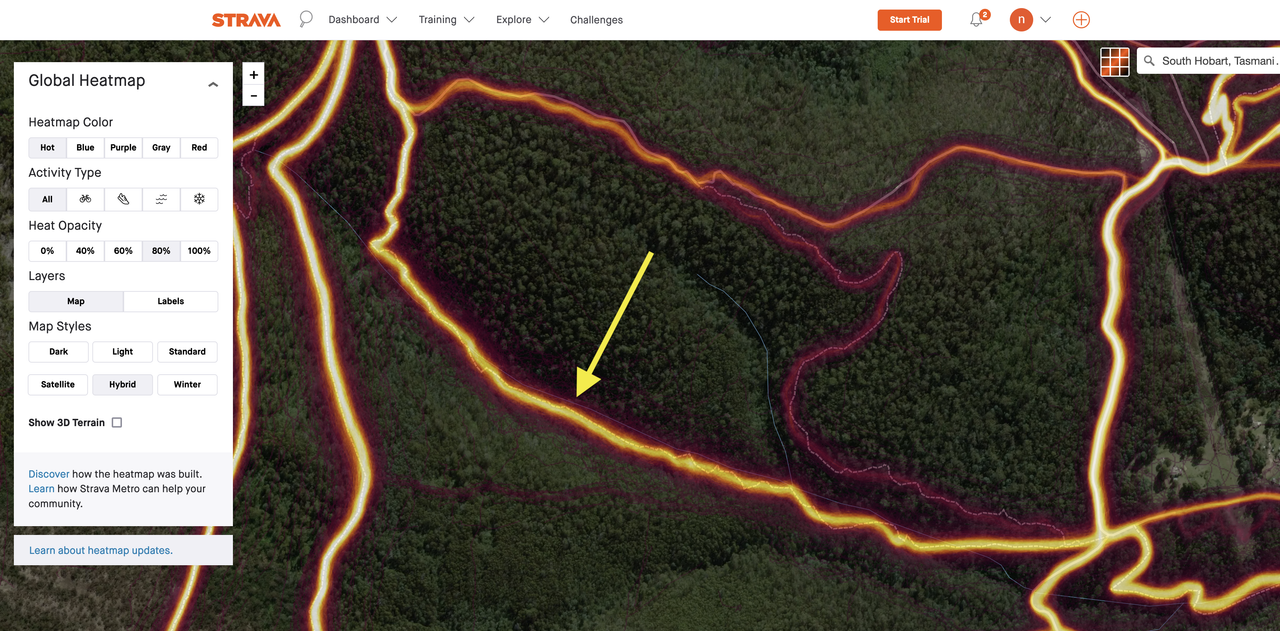Choose the Light map style
The image size is (1280, 631).
tap(123, 352)
